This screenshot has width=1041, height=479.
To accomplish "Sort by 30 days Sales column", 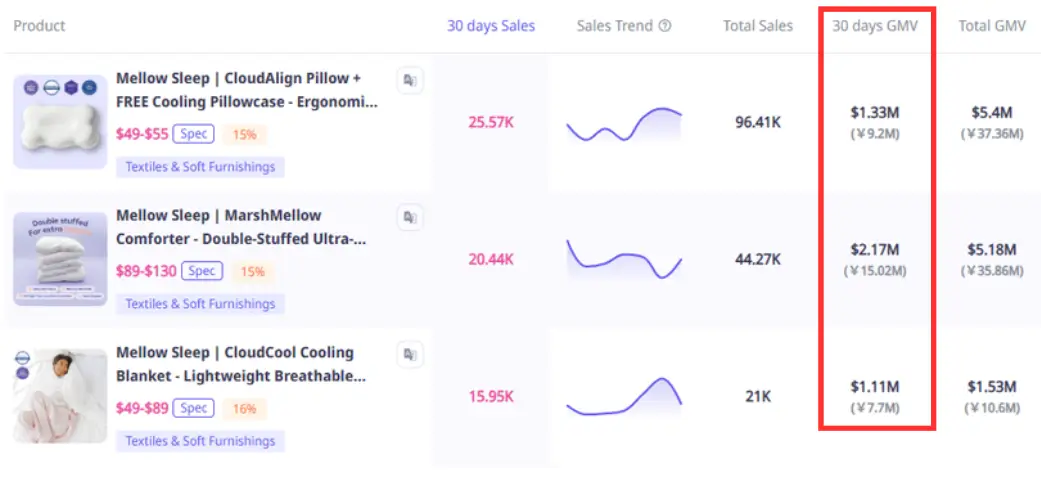I will [490, 26].
